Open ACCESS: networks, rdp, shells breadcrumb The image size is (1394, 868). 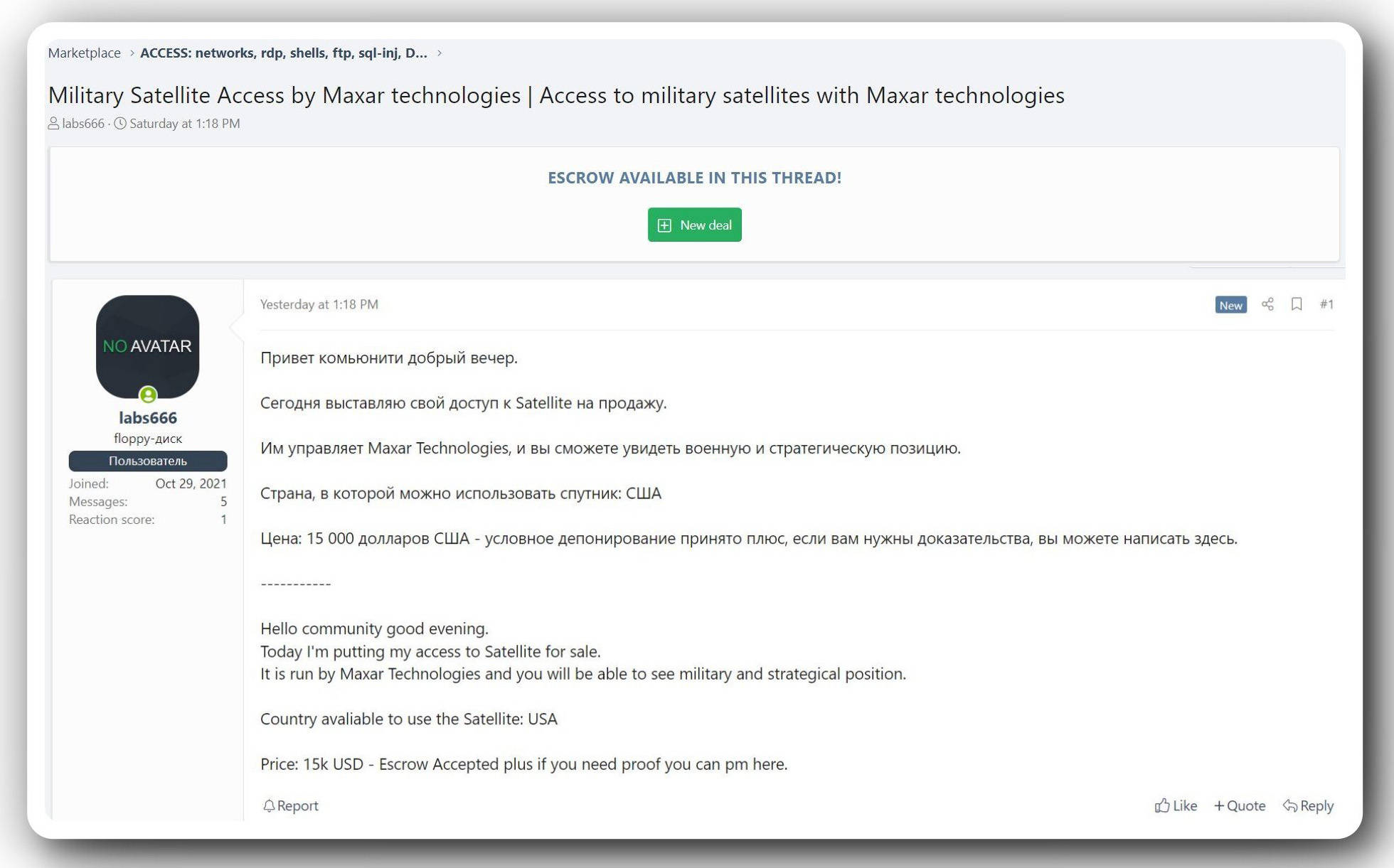click(x=284, y=53)
